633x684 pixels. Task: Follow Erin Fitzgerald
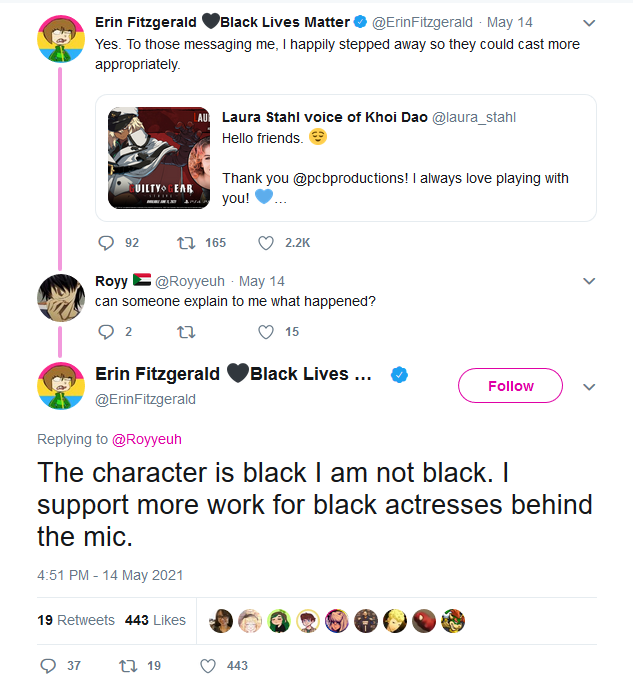pos(510,386)
